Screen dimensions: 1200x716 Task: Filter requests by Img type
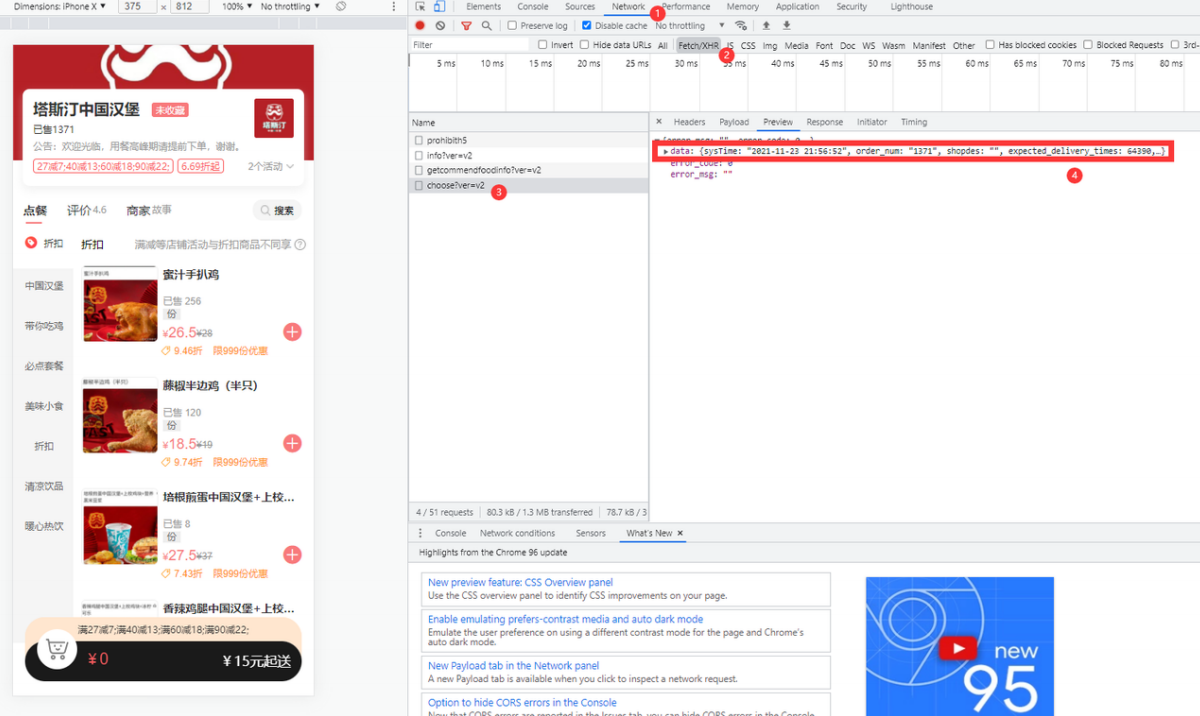tap(770, 45)
